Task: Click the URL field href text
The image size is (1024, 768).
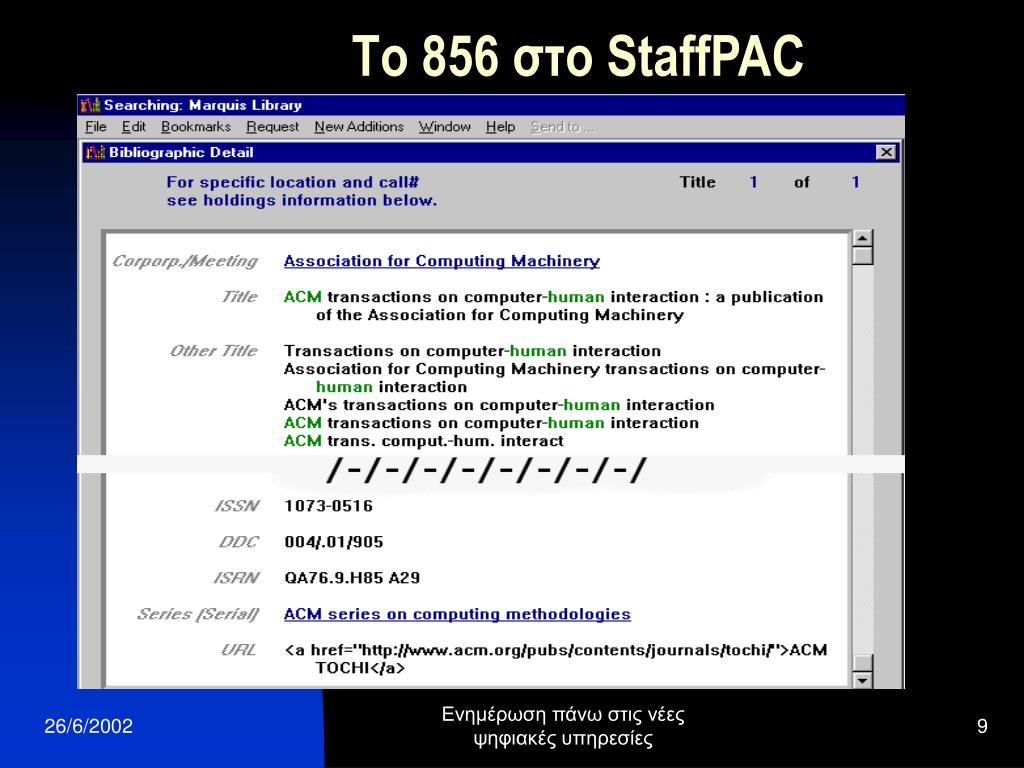Action: (x=556, y=659)
